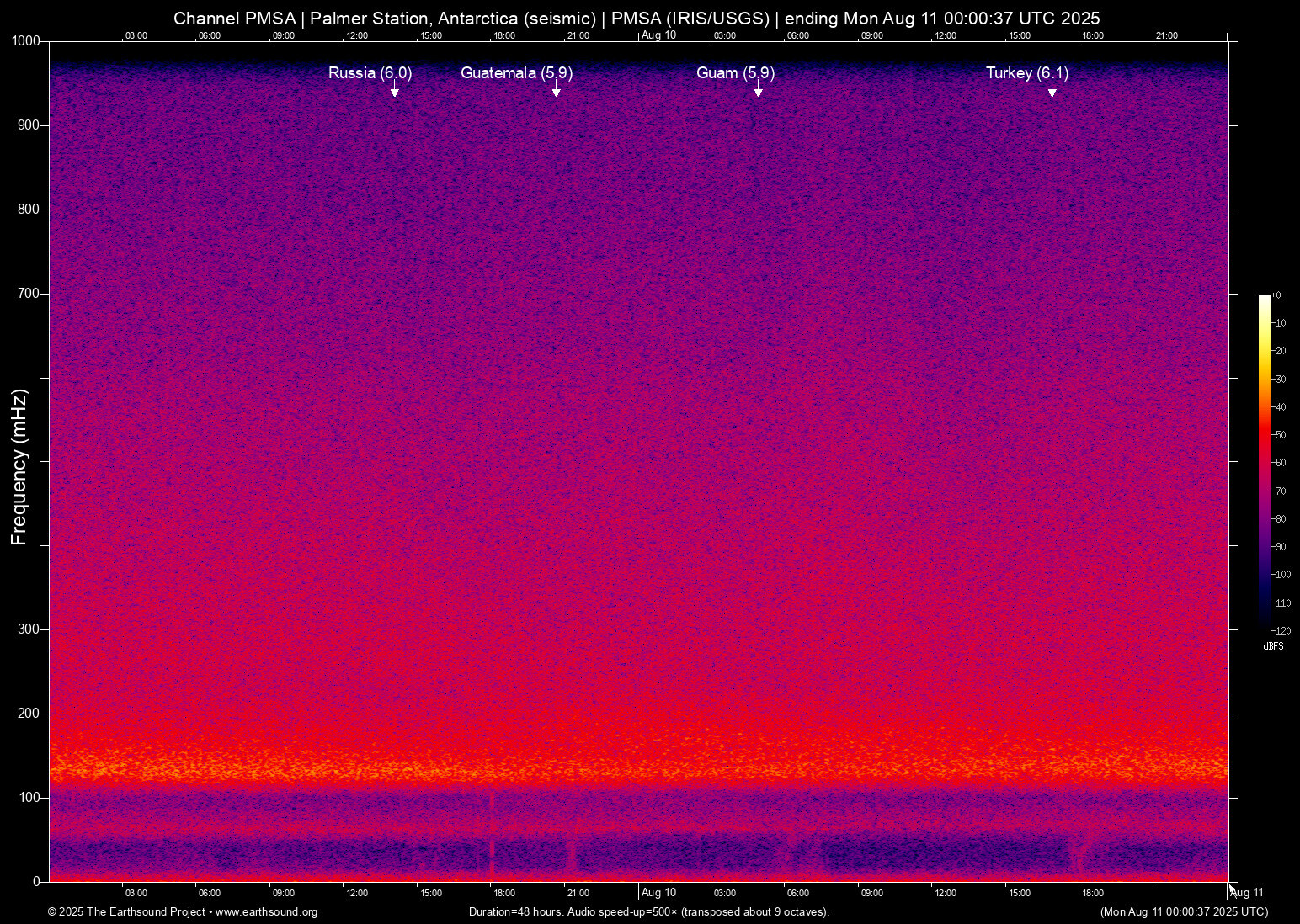Select the Aug 10 date label on bottom axis
The height and width of the screenshot is (924, 1300).
point(658,893)
